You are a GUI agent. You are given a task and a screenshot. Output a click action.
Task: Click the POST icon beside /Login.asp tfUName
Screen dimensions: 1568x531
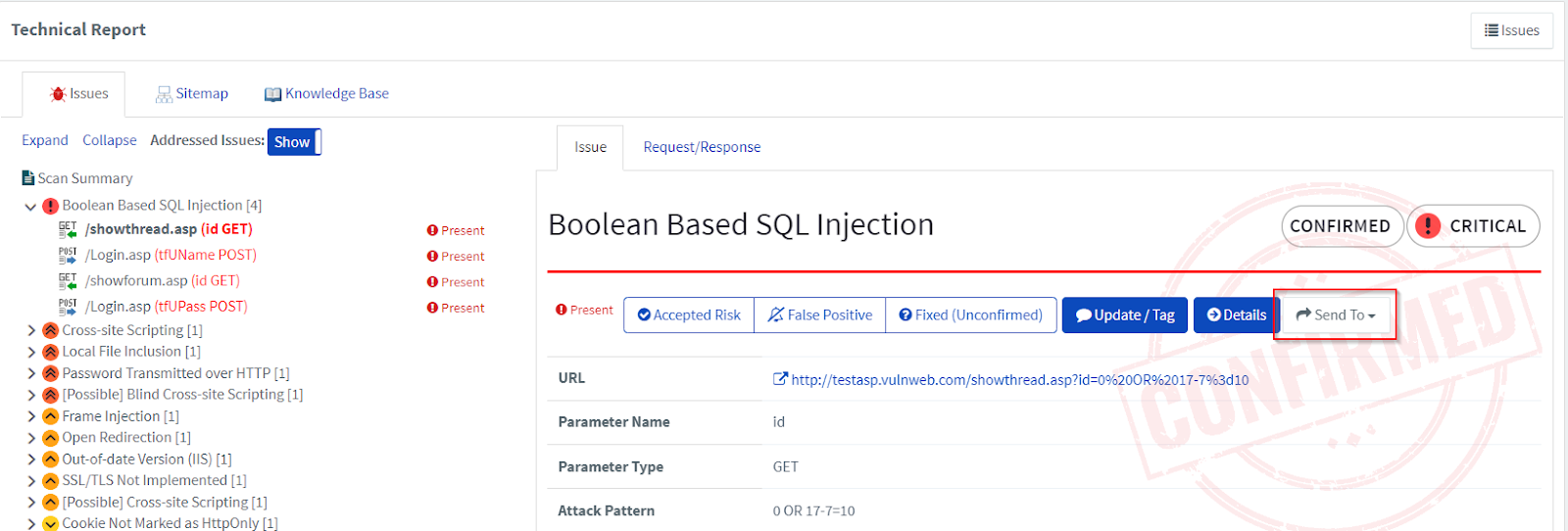(68, 256)
